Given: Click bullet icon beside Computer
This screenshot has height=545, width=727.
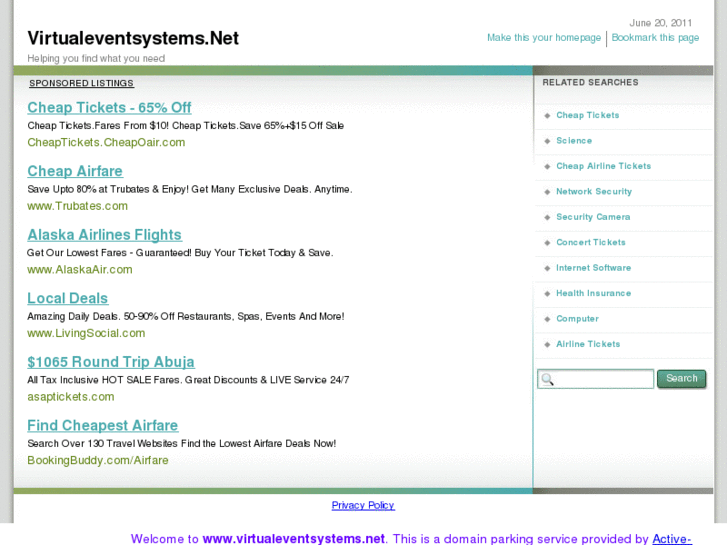Looking at the screenshot, I should click(x=547, y=319).
